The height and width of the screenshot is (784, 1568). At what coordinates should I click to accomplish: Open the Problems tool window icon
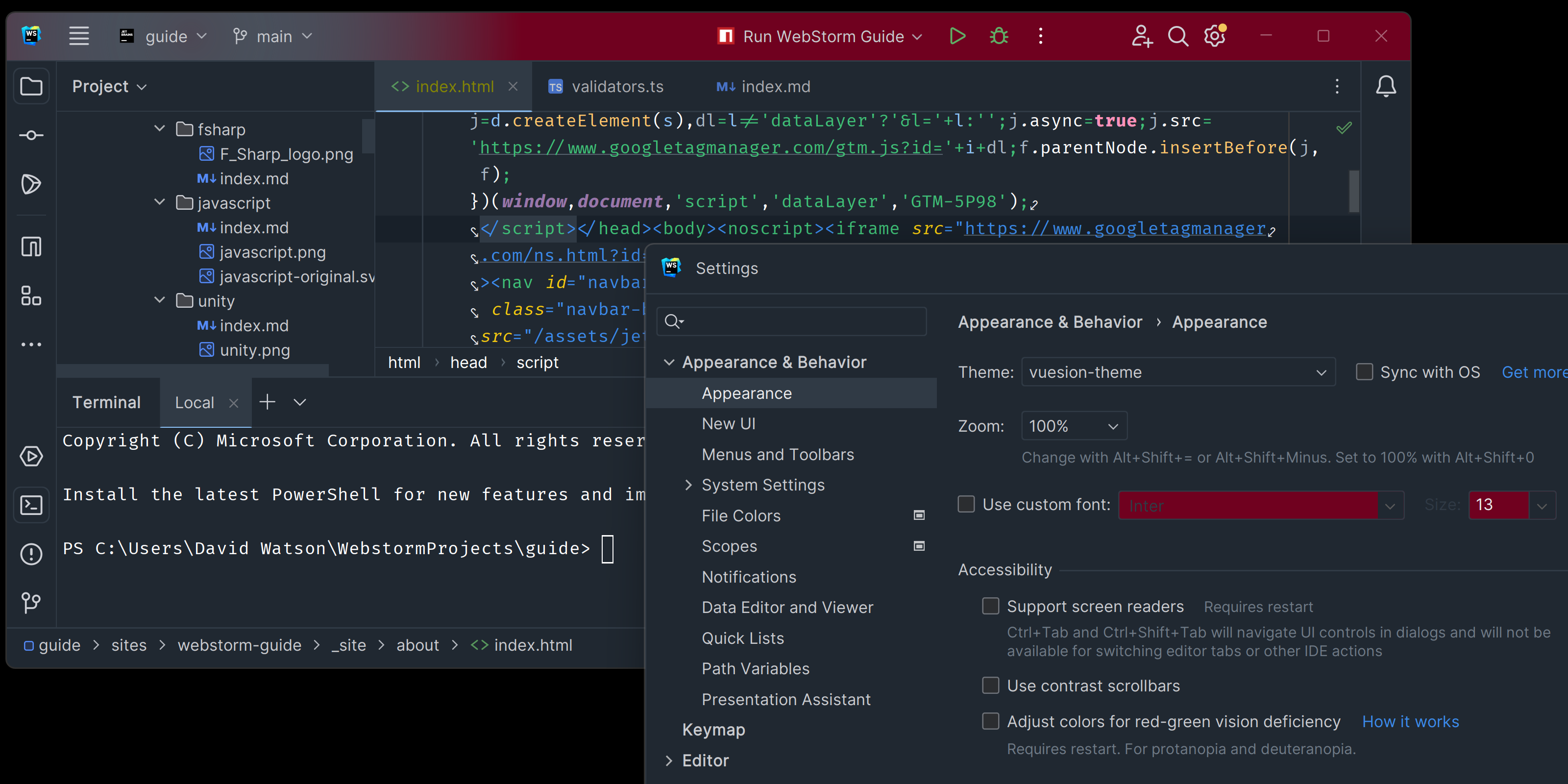pyautogui.click(x=31, y=554)
